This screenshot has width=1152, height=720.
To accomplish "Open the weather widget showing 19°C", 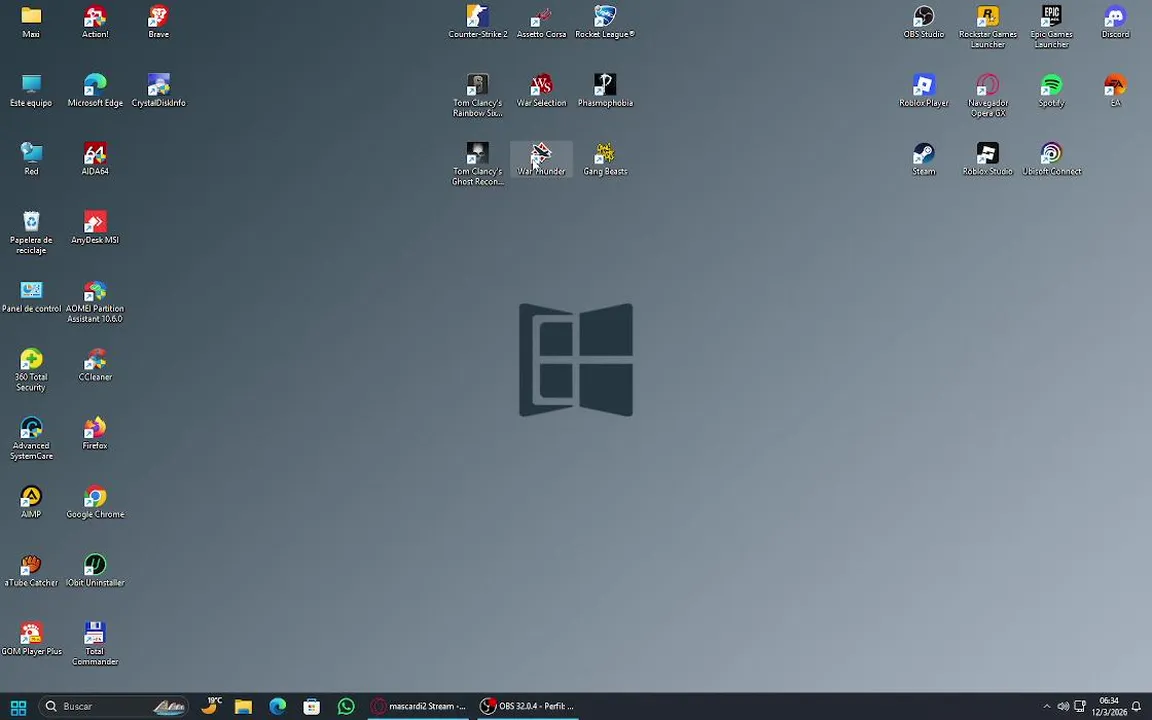I will click(210, 706).
